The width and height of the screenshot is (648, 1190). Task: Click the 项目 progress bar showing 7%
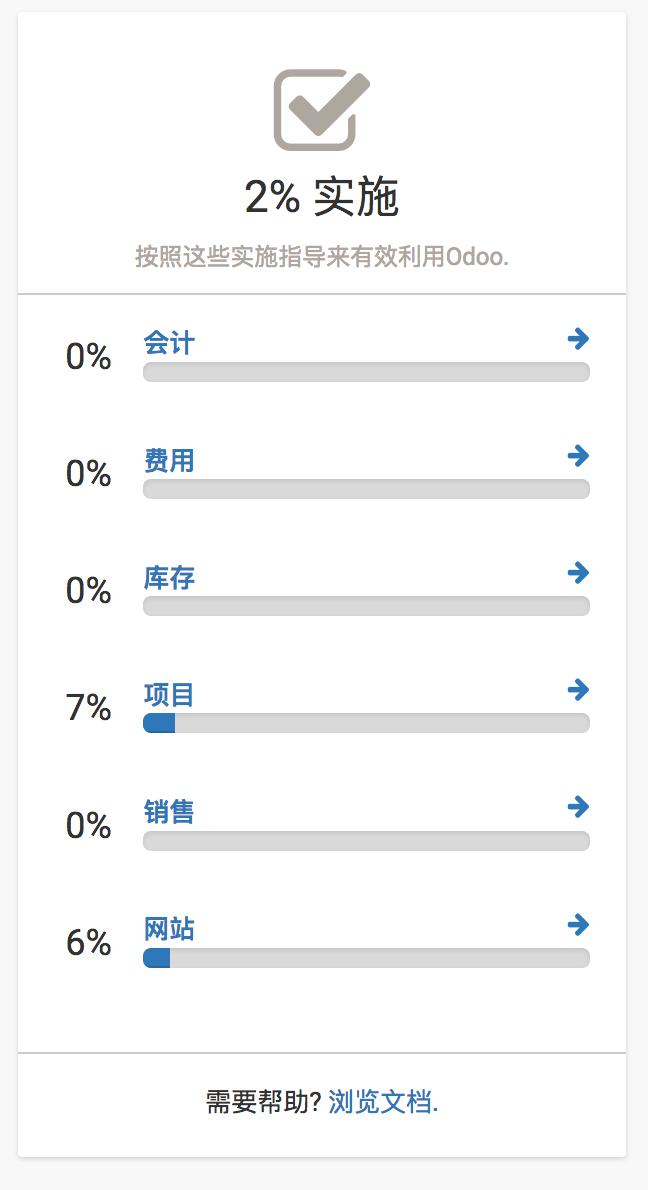pyautogui.click(x=366, y=723)
